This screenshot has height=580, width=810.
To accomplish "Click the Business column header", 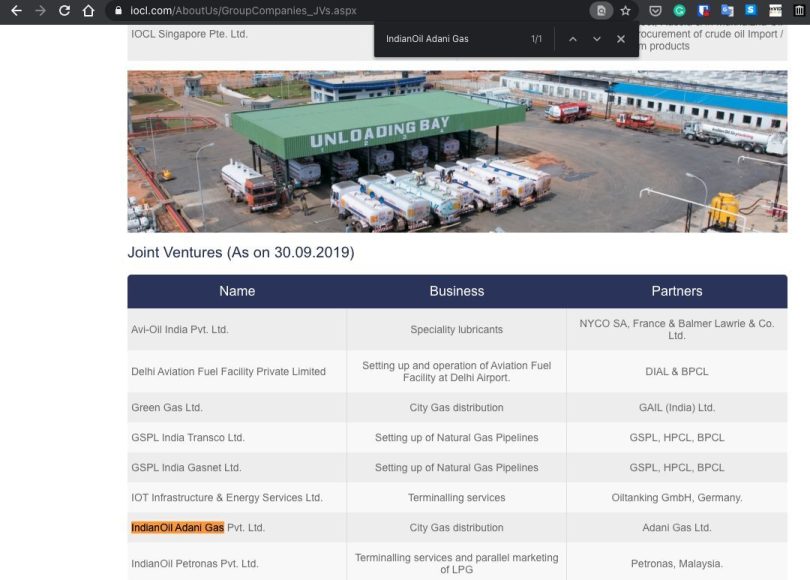I will pyautogui.click(x=457, y=291).
